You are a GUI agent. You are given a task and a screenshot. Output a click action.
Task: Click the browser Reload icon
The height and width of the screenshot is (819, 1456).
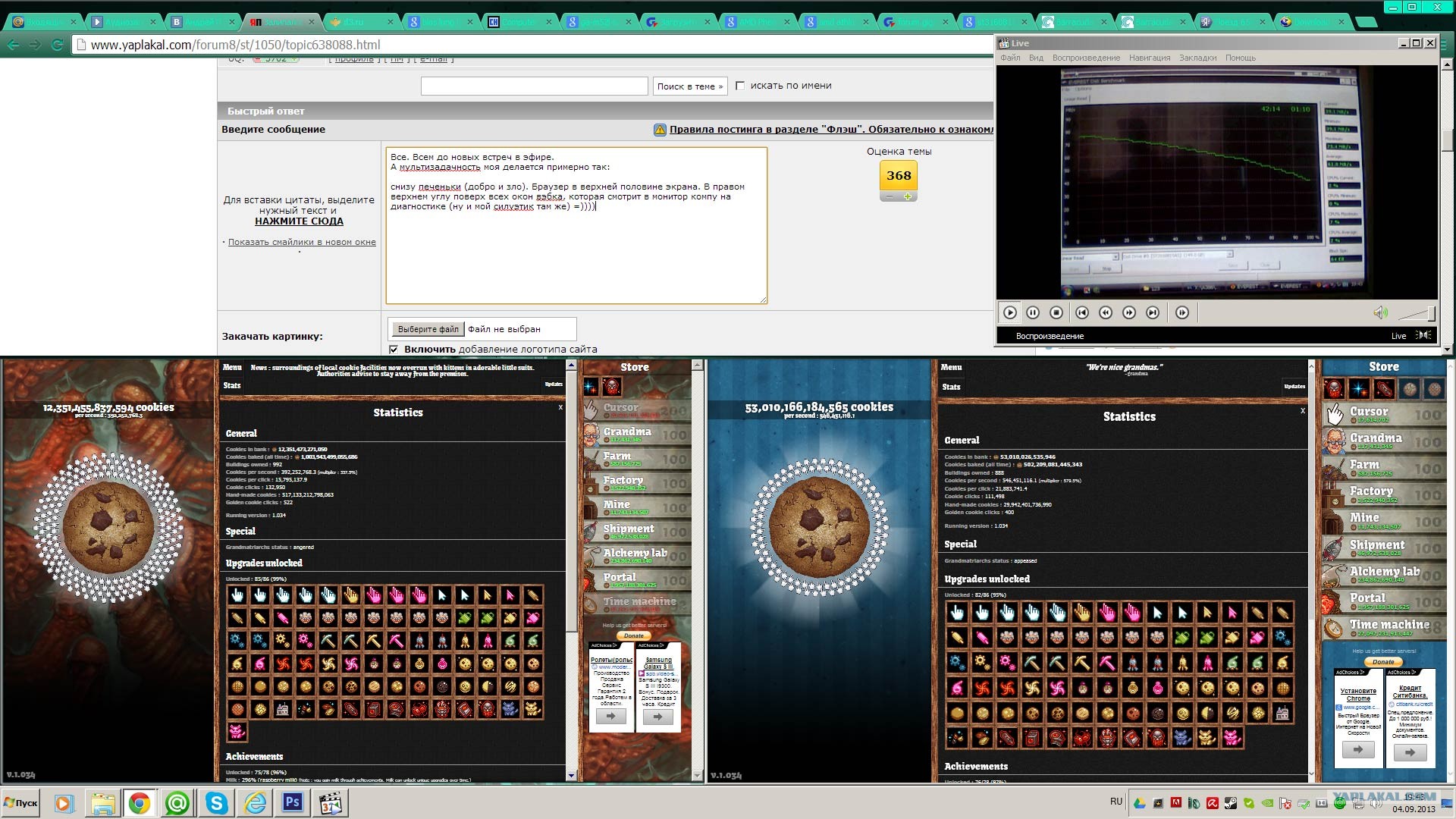click(x=57, y=45)
